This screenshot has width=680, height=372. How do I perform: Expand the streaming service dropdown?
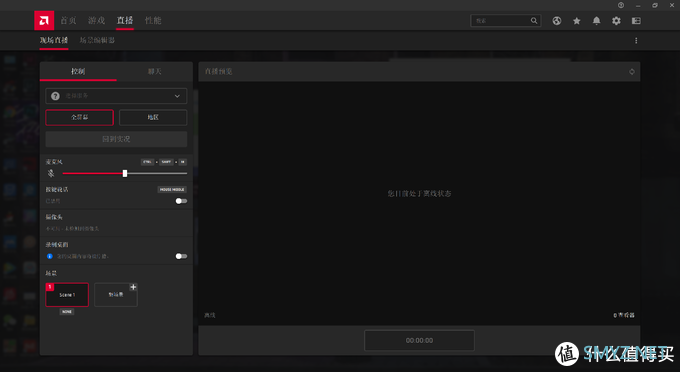tap(116, 96)
